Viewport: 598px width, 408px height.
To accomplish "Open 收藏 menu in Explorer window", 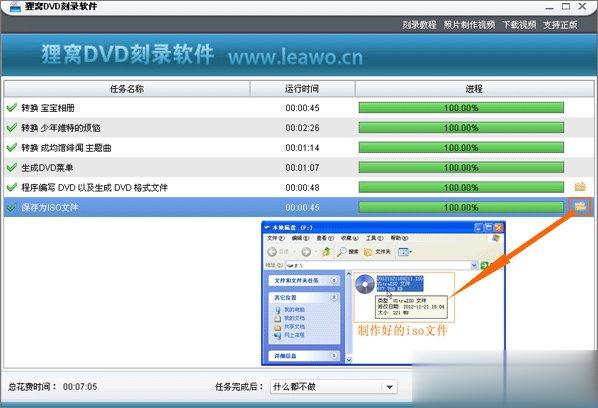I will pyautogui.click(x=350, y=238).
